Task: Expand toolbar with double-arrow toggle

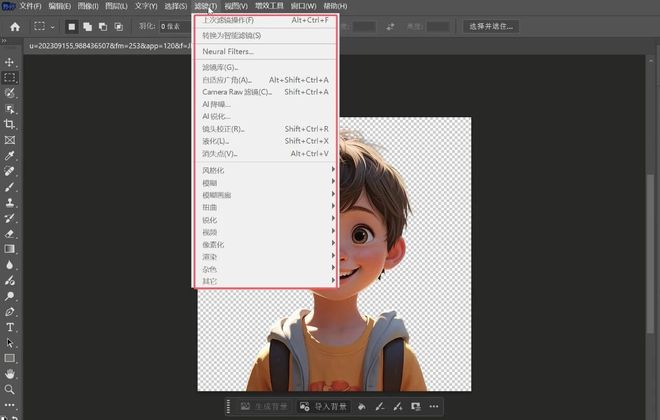Action: pos(4,41)
